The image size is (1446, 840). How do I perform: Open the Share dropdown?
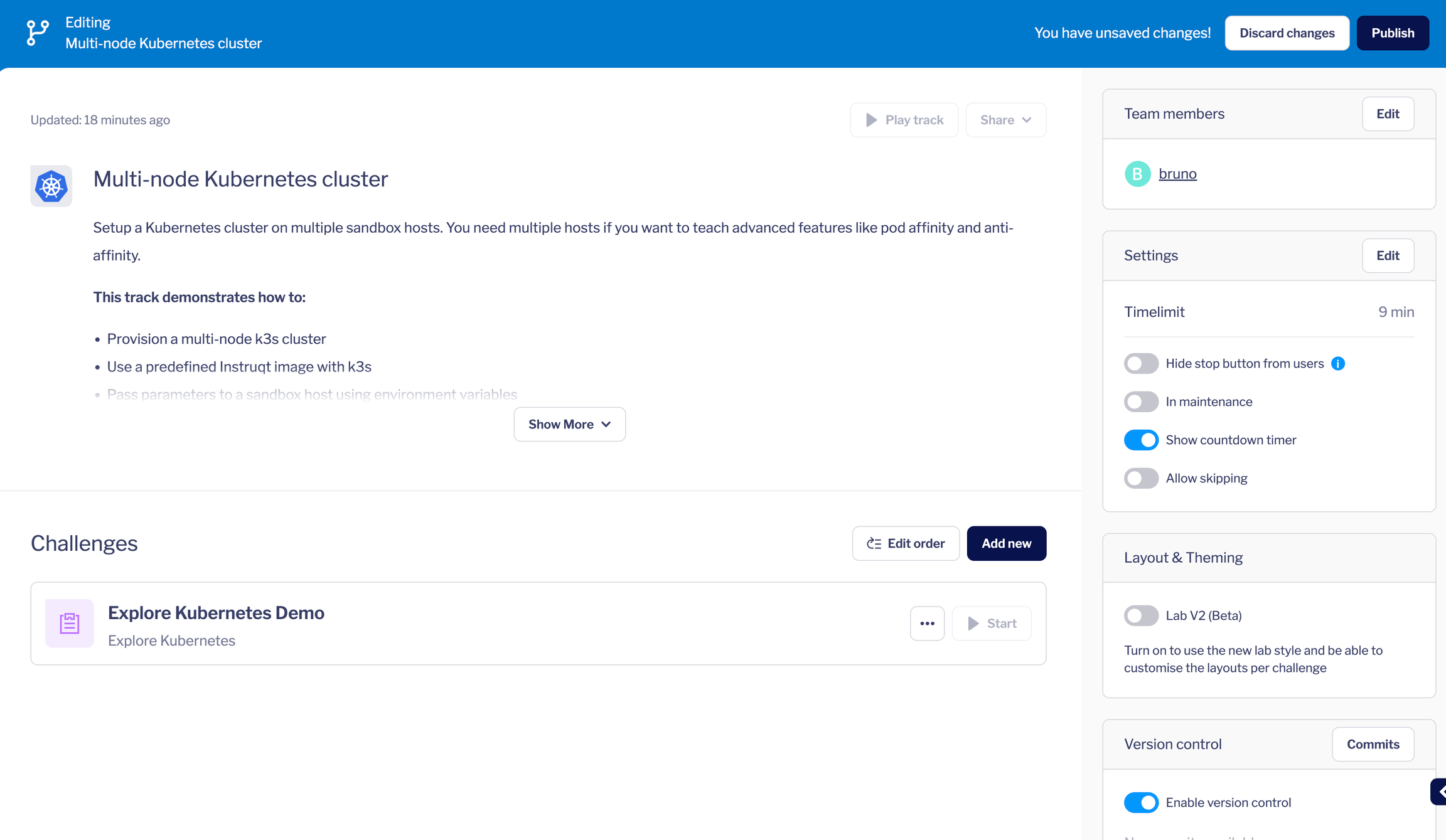coord(1005,120)
